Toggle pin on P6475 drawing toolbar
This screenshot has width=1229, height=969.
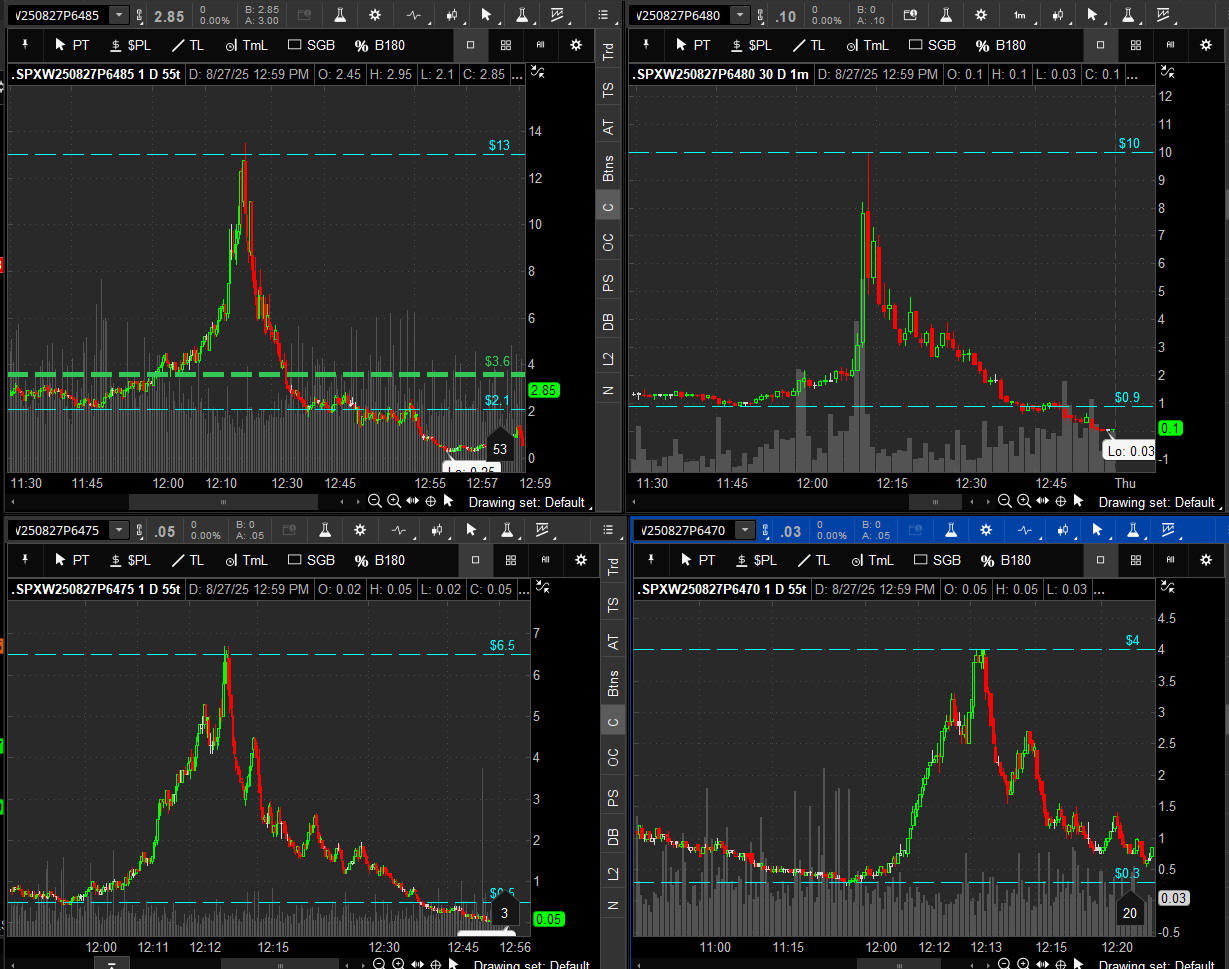[x=25, y=560]
